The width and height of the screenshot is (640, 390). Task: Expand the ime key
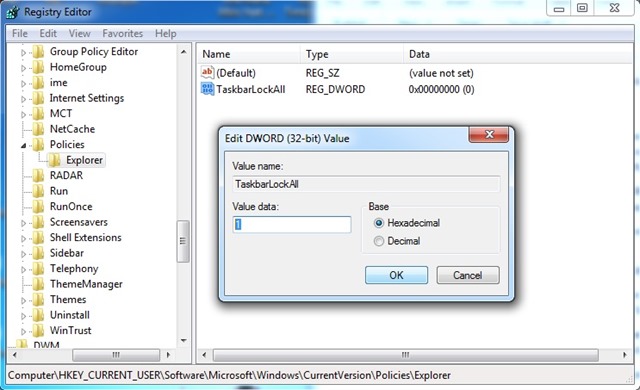[x=23, y=84]
